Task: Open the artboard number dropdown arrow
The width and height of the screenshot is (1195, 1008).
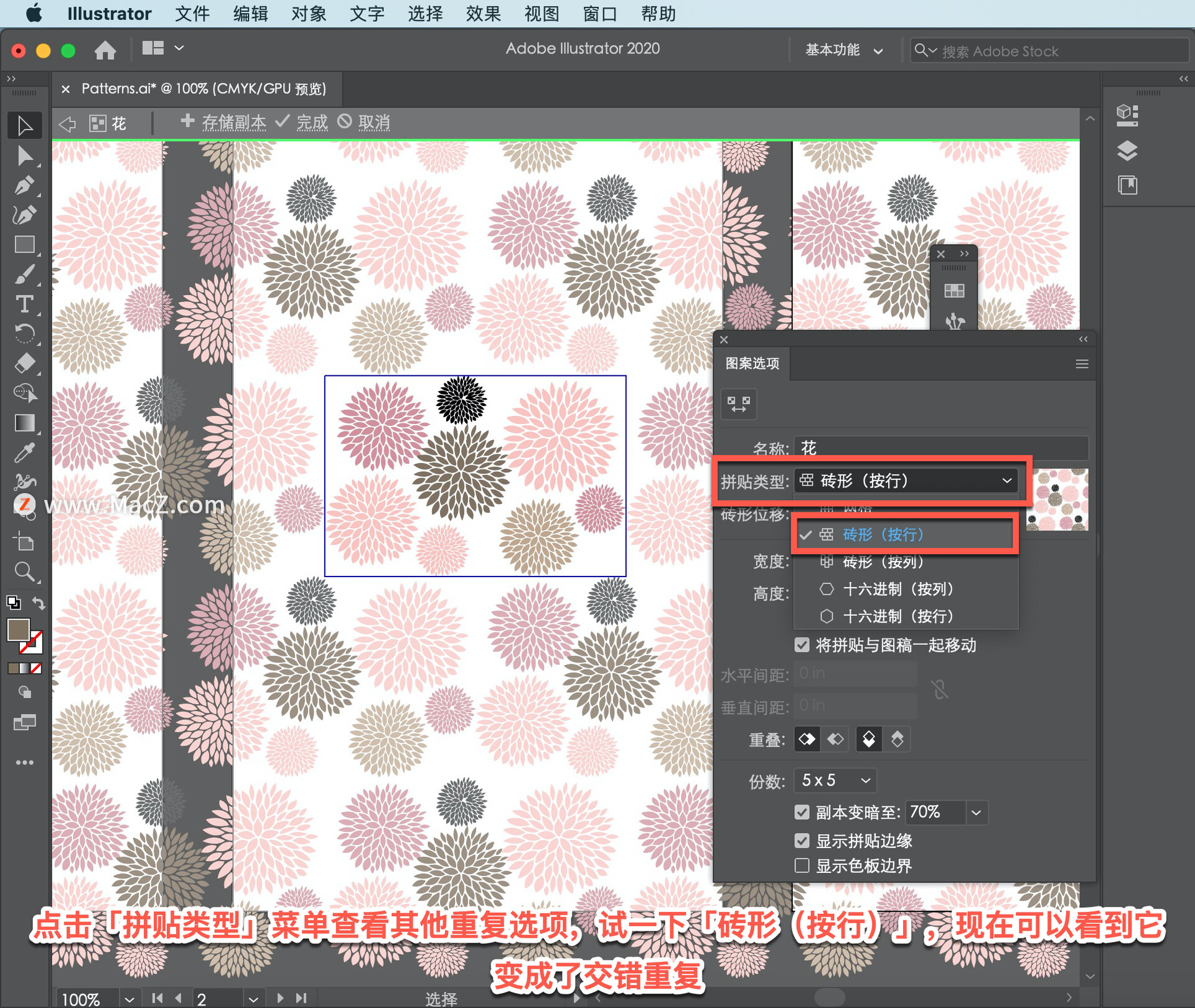Action: 253,999
